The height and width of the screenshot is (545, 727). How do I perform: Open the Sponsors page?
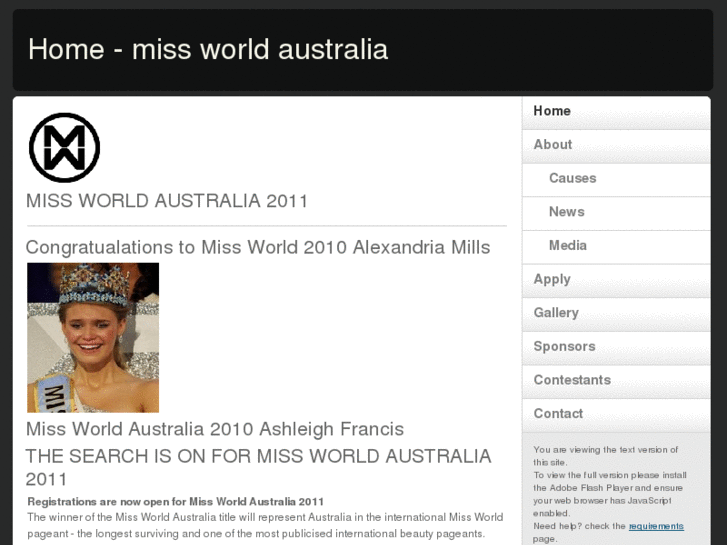tap(616, 348)
